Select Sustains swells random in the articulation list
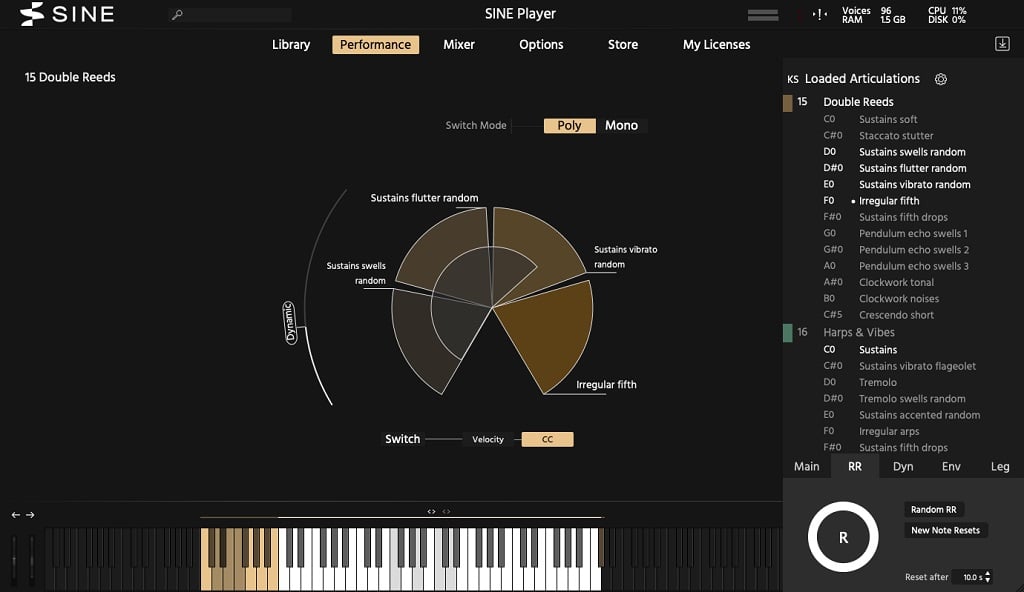 point(912,152)
